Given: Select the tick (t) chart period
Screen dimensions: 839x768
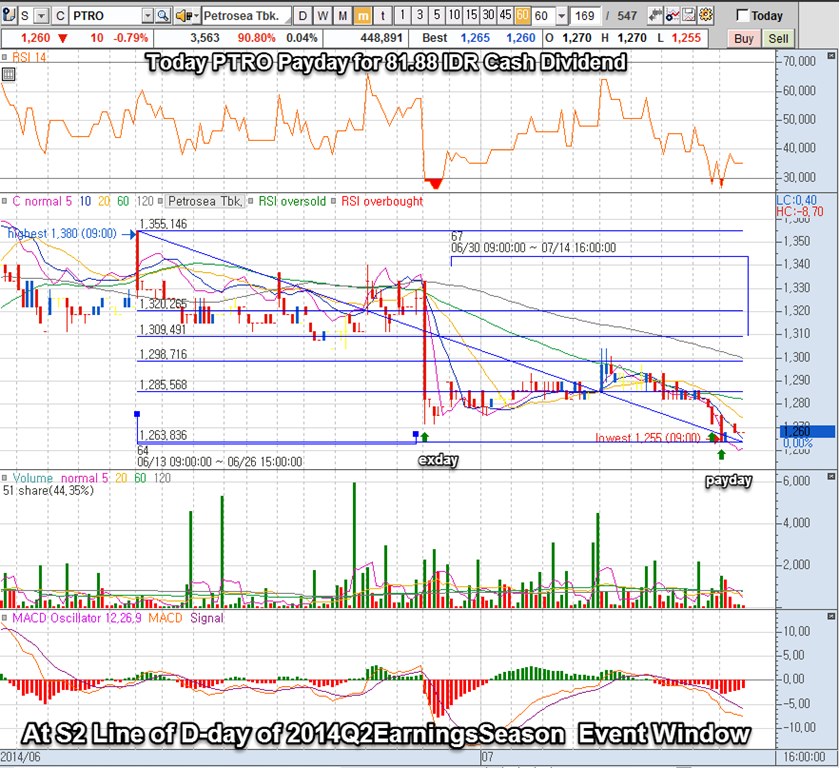Looking at the screenshot, I should tap(383, 16).
